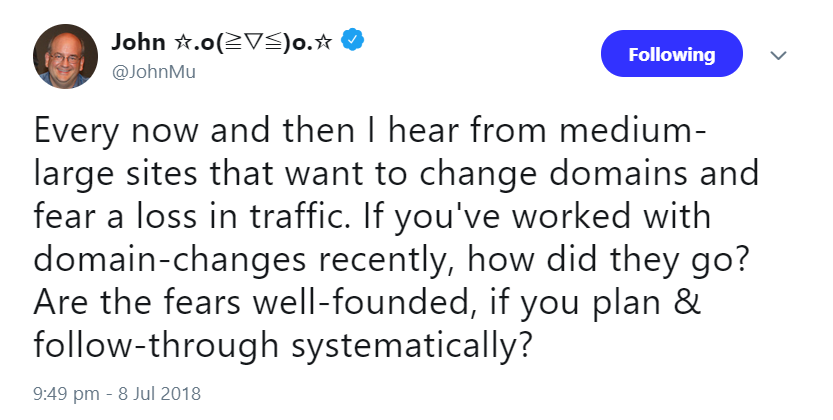Click the blue verified badge icon
833x420 pixels.
pyautogui.click(x=353, y=42)
